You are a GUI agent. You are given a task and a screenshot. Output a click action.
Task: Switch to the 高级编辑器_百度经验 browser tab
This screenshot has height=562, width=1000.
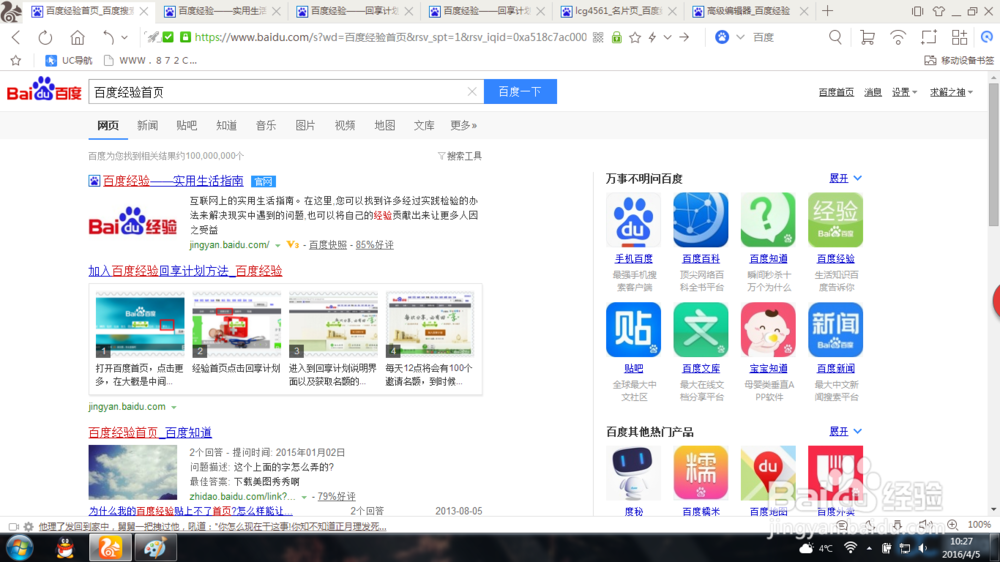click(749, 11)
